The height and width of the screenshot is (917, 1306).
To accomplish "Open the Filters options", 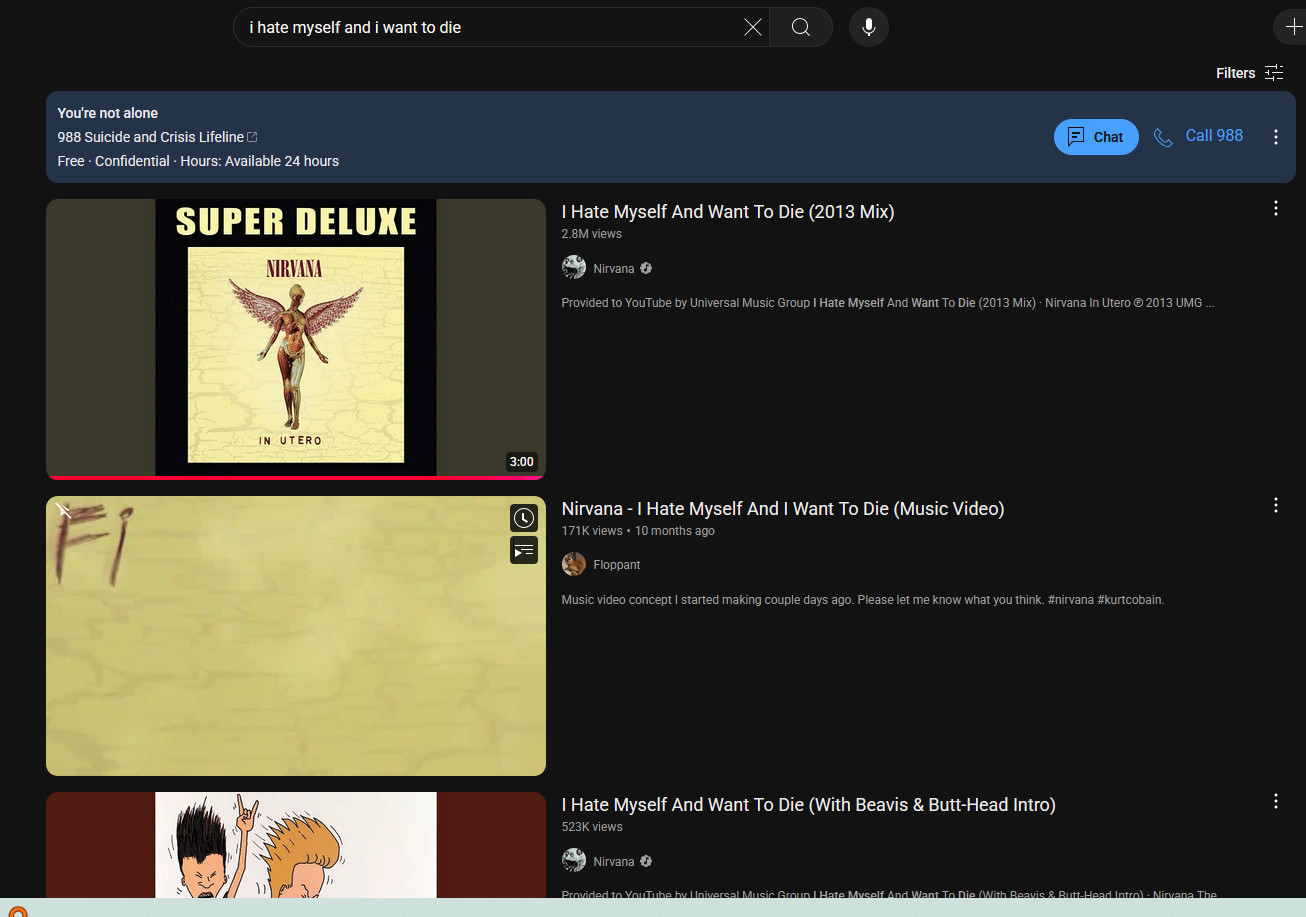I will point(1249,73).
